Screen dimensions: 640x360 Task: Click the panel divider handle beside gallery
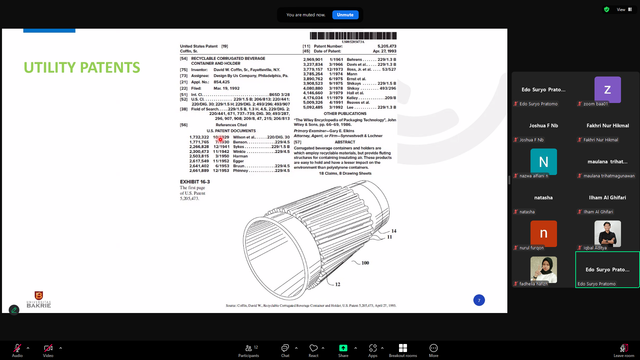[509, 180]
